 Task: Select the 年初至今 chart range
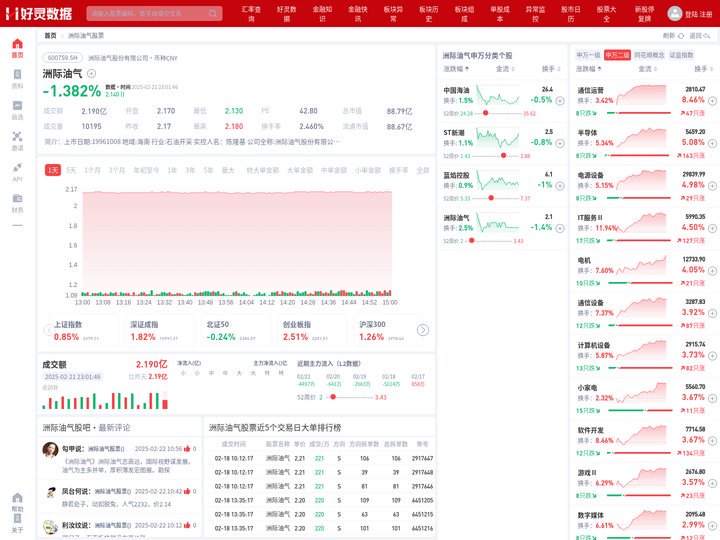(146, 170)
